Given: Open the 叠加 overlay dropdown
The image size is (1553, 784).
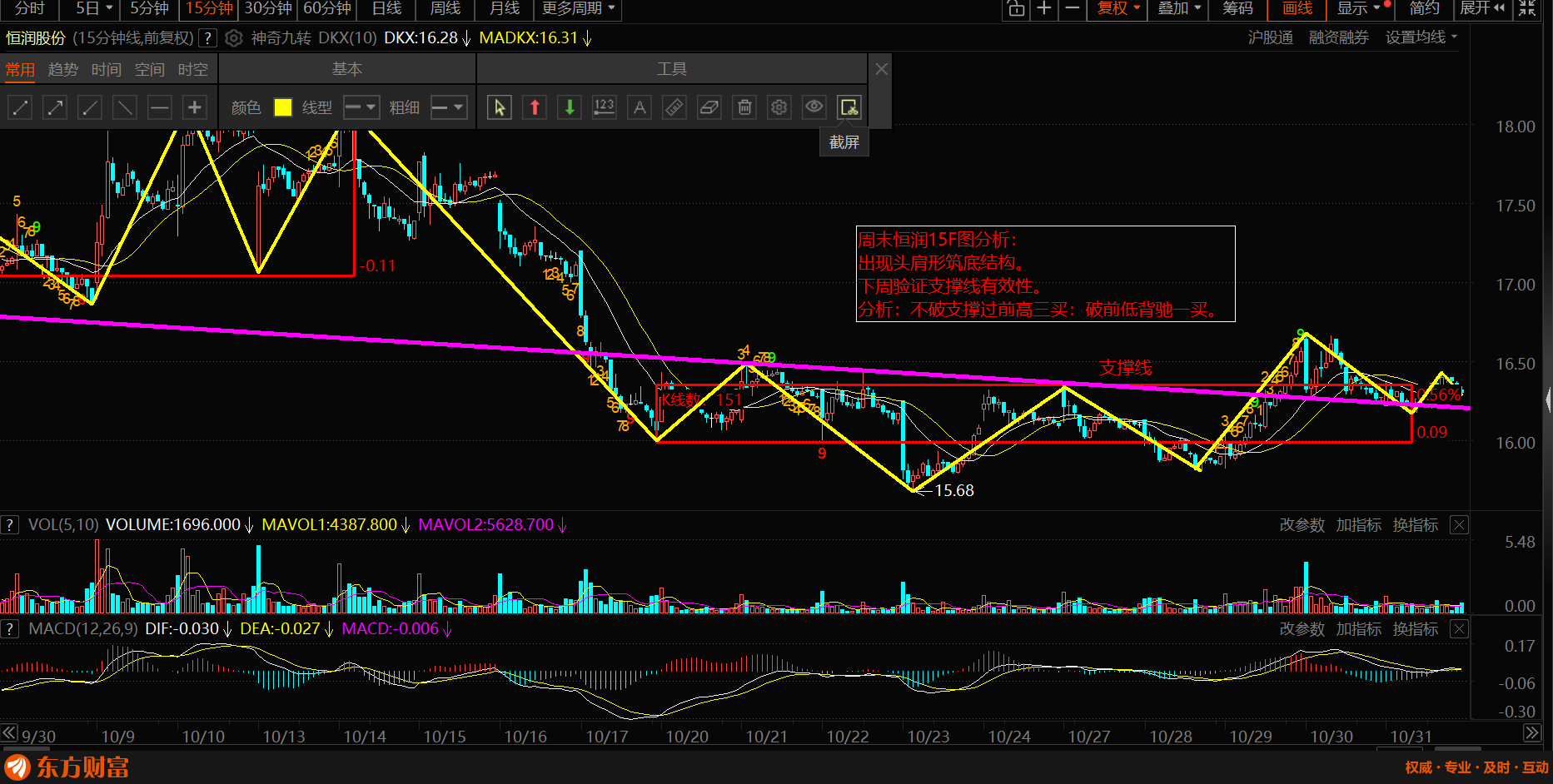Looking at the screenshot, I should tap(1180, 9).
